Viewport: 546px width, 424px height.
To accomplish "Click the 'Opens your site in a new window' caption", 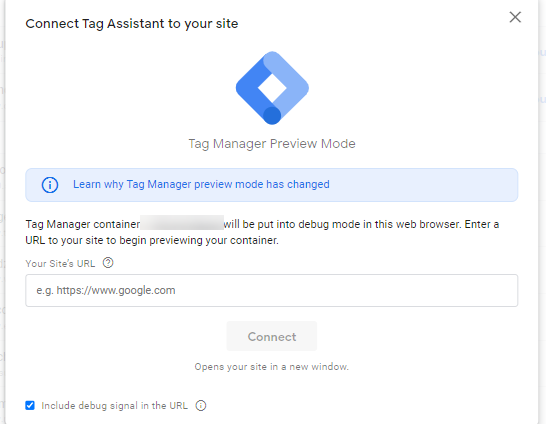I will tap(272, 367).
